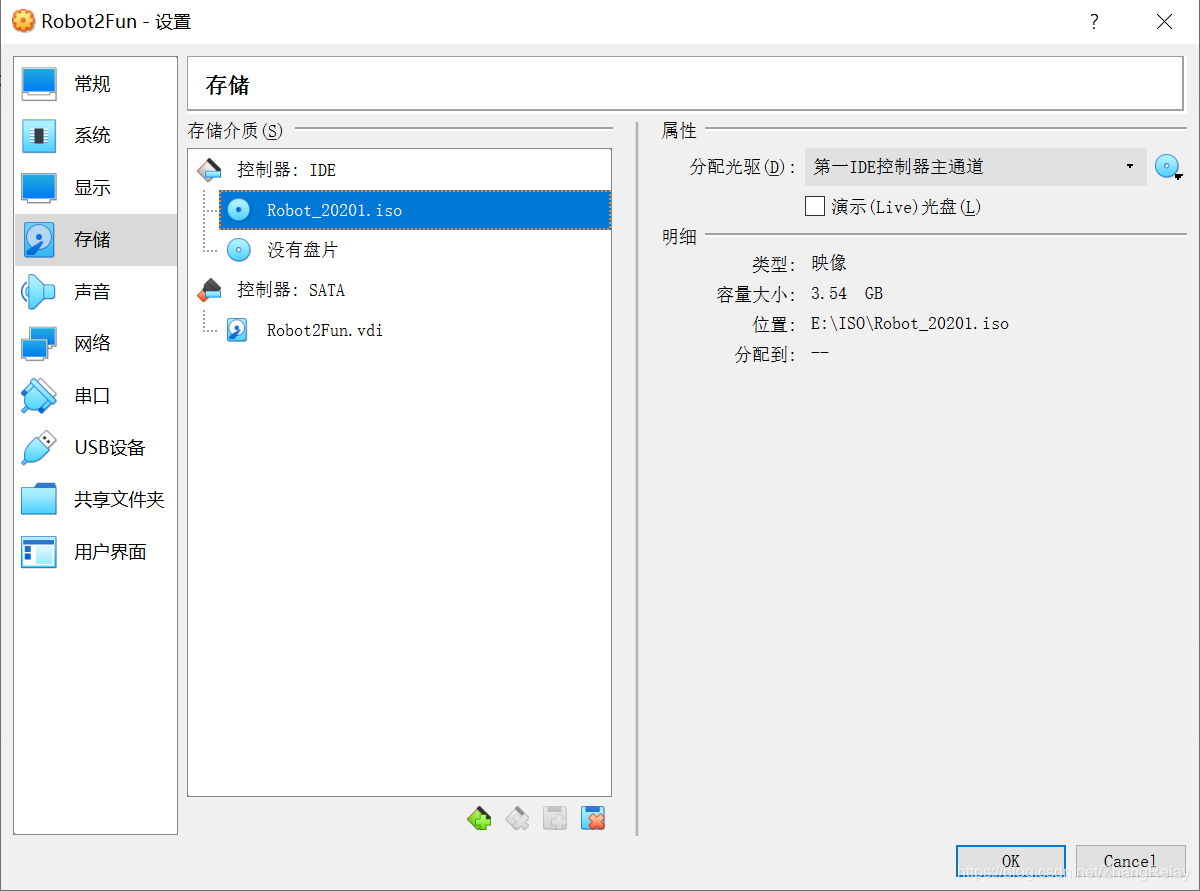The width and height of the screenshot is (1200, 891).
Task: Click the 共享文件夹 label in sidebar
Action: [119, 499]
